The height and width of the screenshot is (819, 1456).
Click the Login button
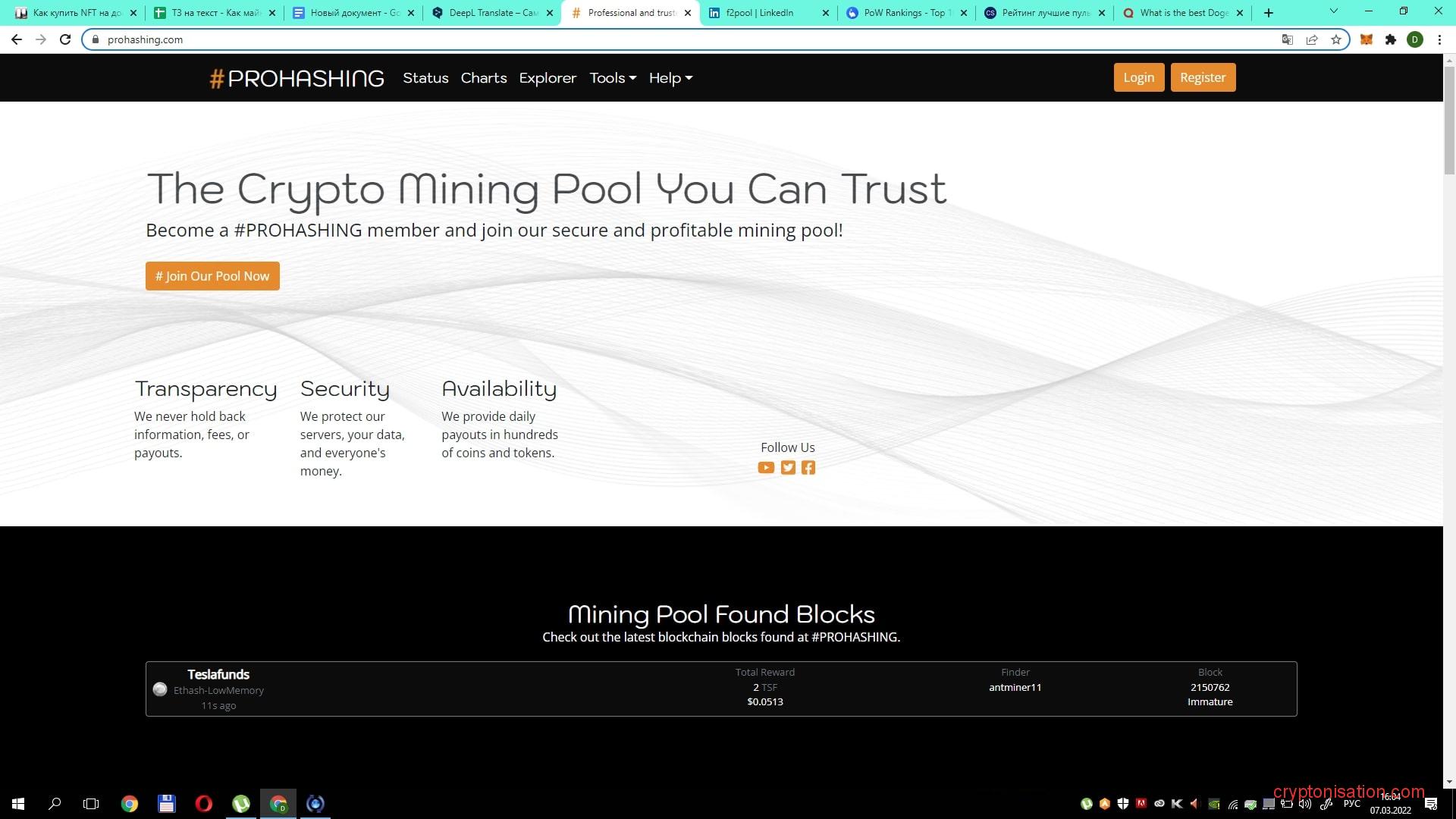click(1138, 78)
